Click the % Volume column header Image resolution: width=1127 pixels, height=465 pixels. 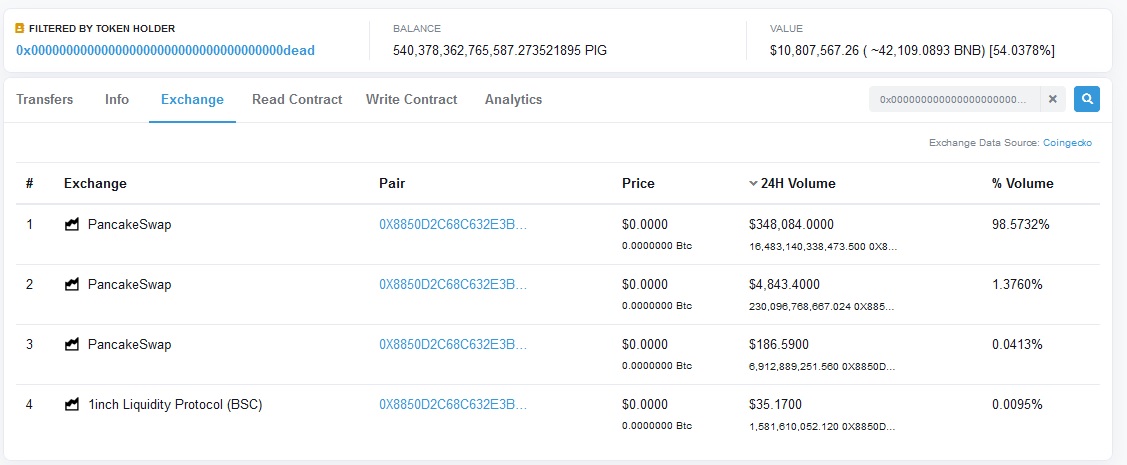coord(1023,183)
